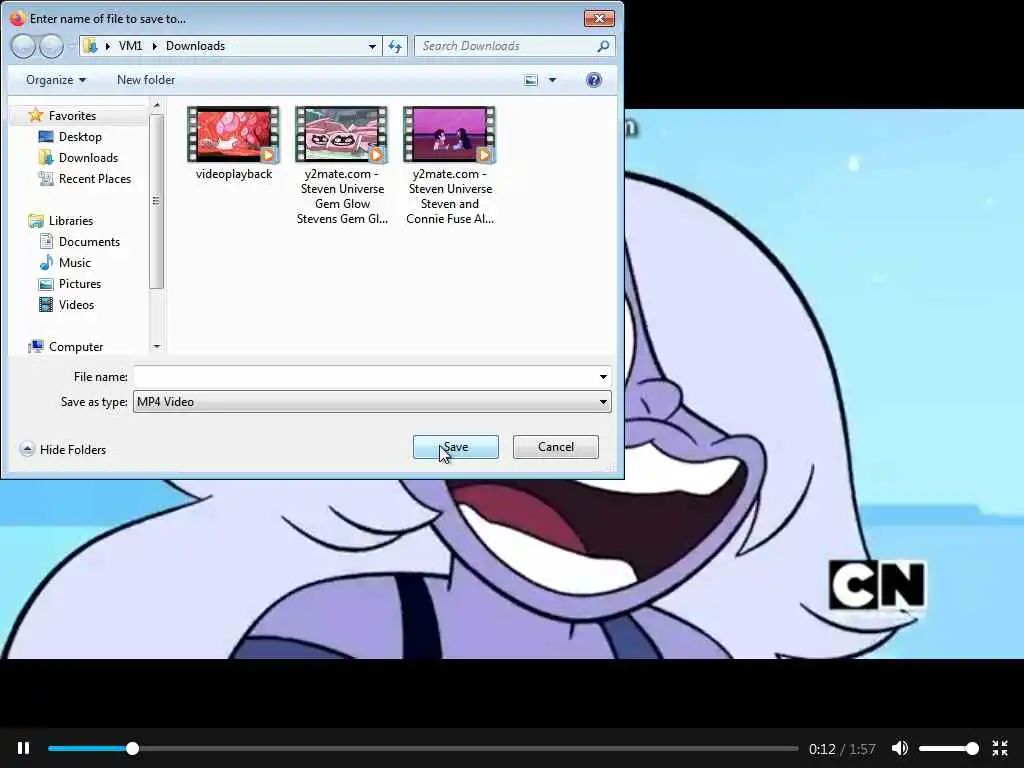
Task: Open Music library
Action: 74,263
